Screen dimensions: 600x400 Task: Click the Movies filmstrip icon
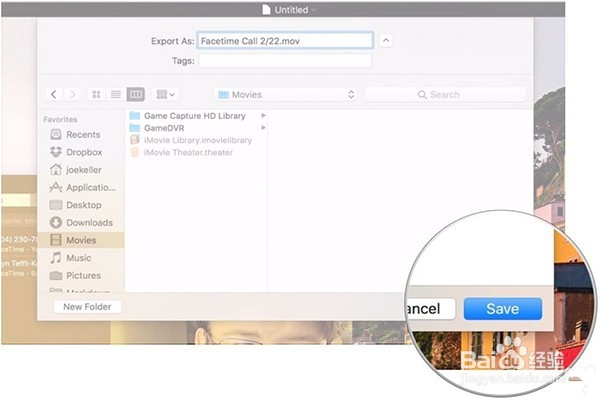pyautogui.click(x=56, y=240)
